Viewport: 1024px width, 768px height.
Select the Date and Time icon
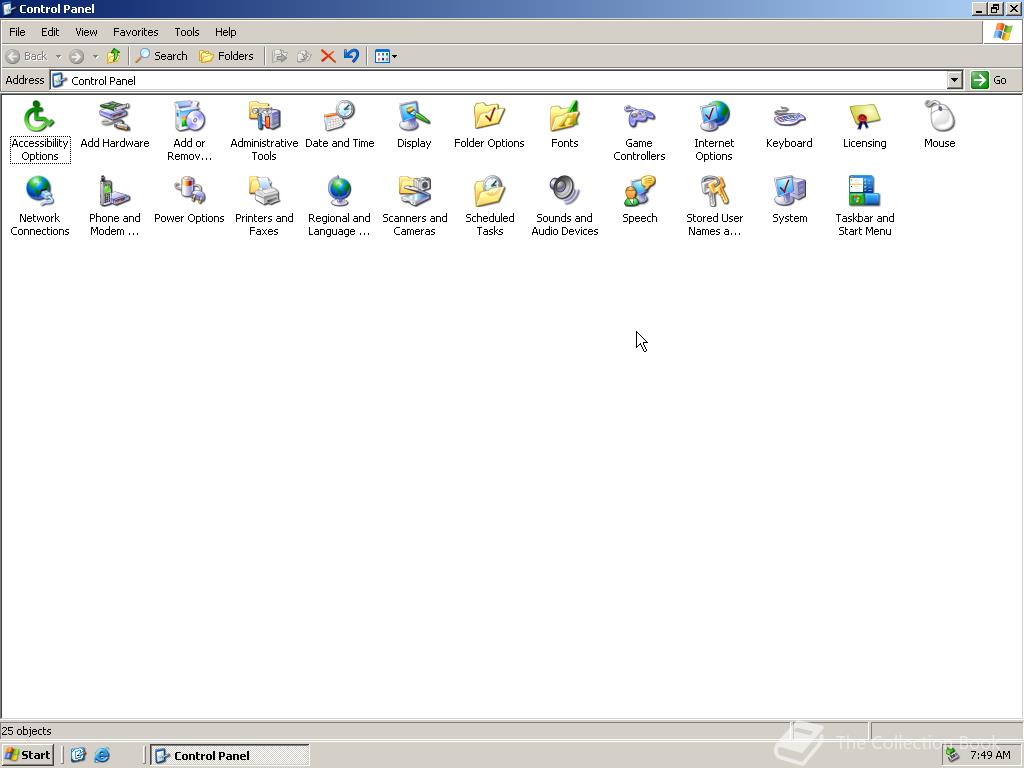coord(340,125)
